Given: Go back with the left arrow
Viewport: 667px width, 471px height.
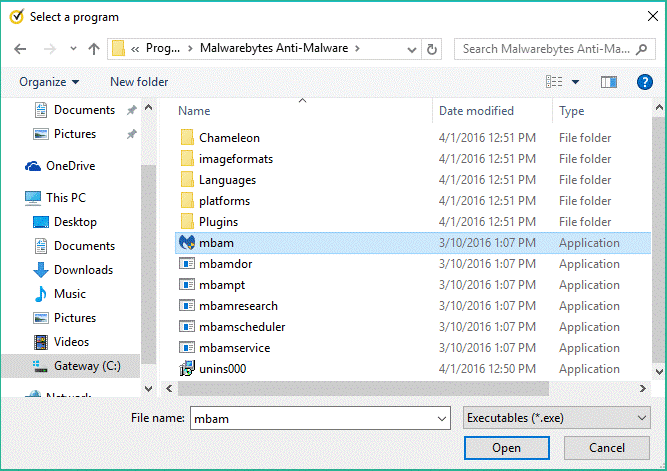Looking at the screenshot, I should [20, 49].
